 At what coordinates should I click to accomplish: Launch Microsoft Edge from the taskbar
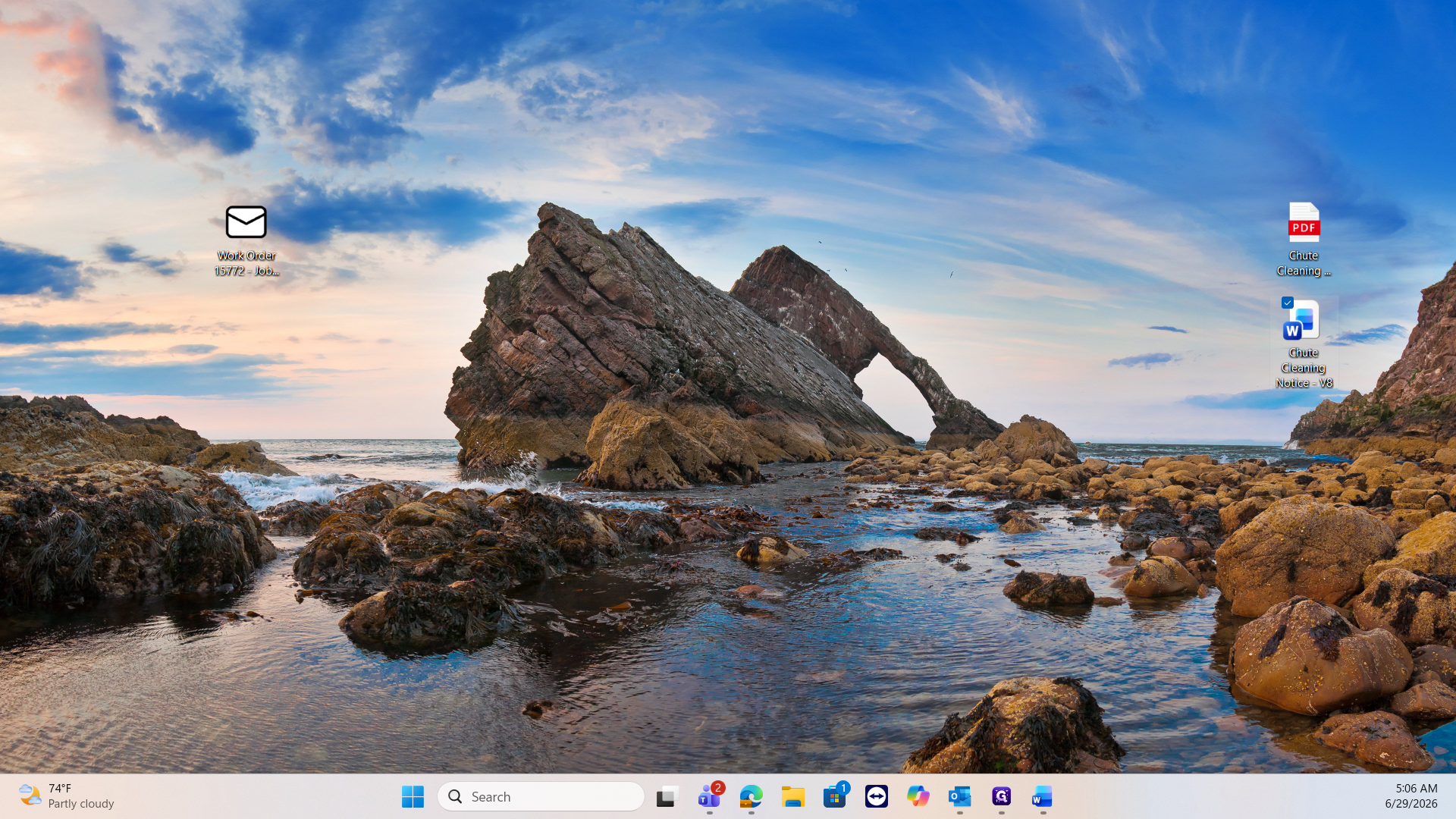click(x=751, y=796)
